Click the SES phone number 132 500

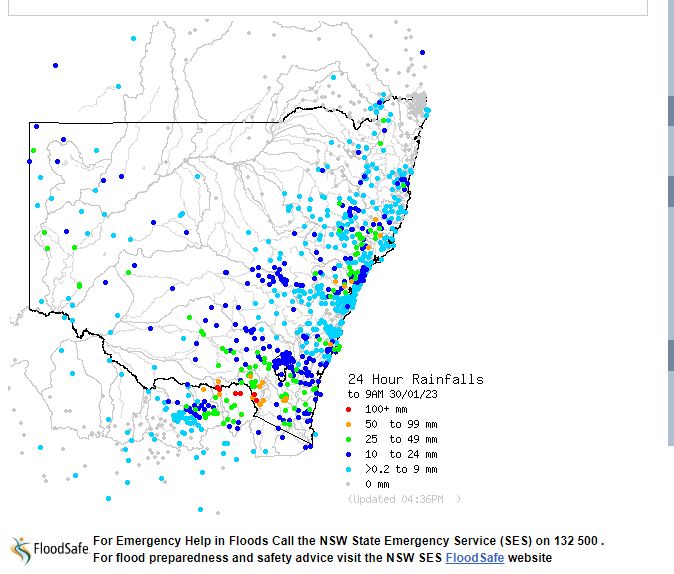(574, 541)
